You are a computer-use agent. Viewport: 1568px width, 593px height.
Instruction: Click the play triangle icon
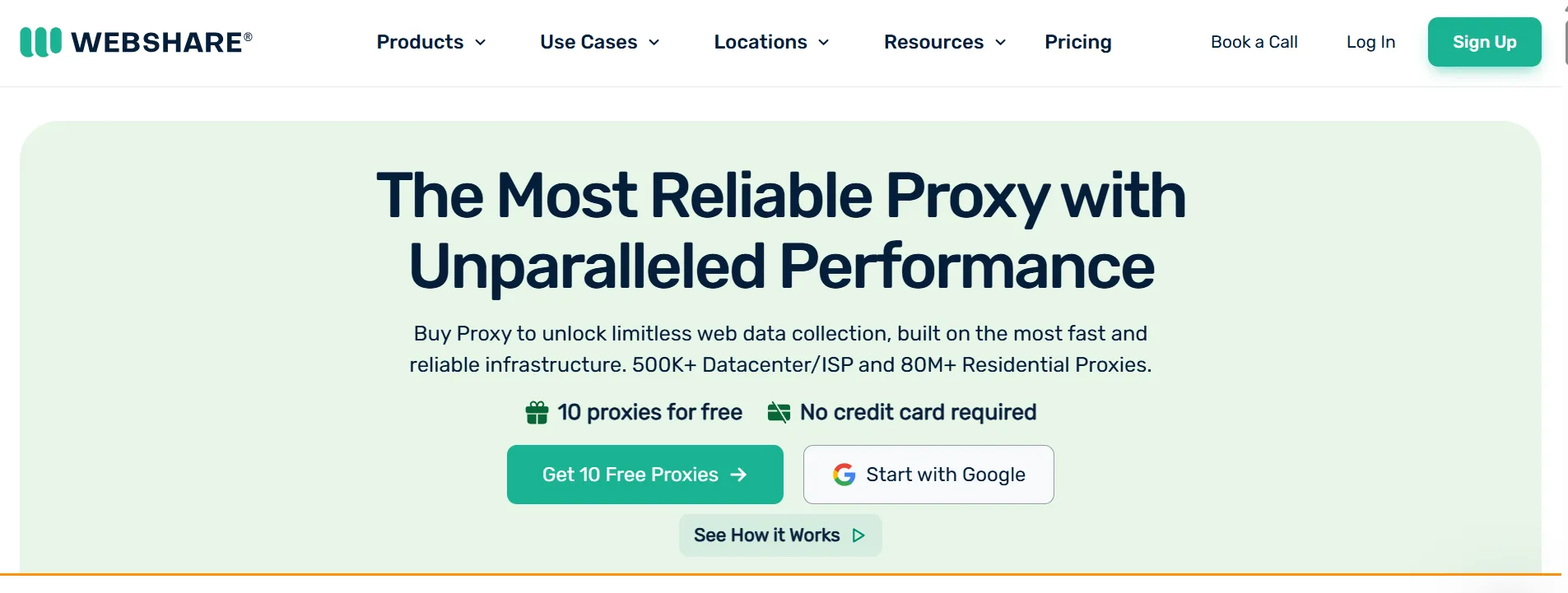[858, 535]
